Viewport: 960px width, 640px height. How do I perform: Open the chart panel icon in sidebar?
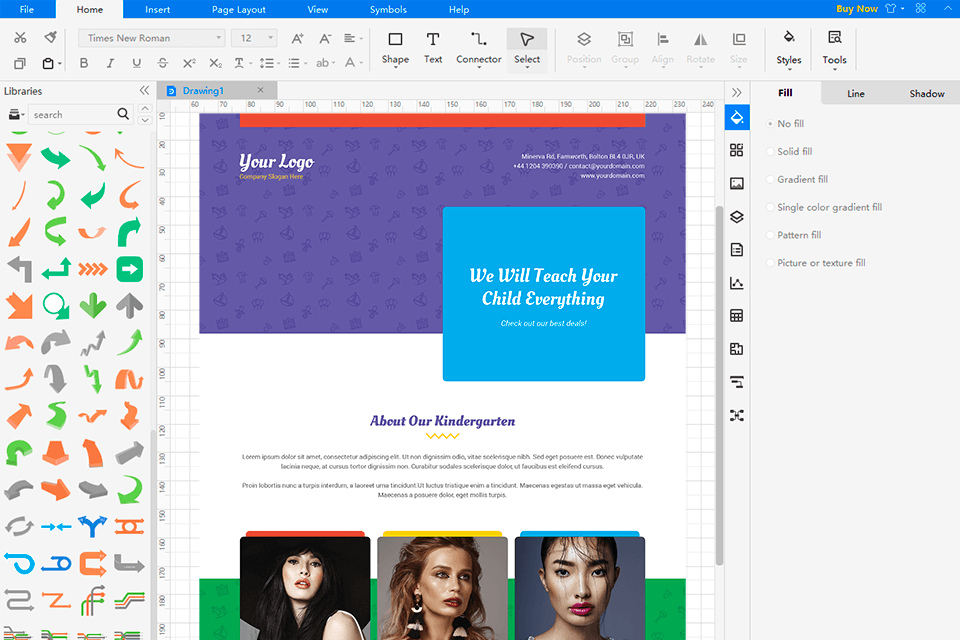(x=737, y=283)
